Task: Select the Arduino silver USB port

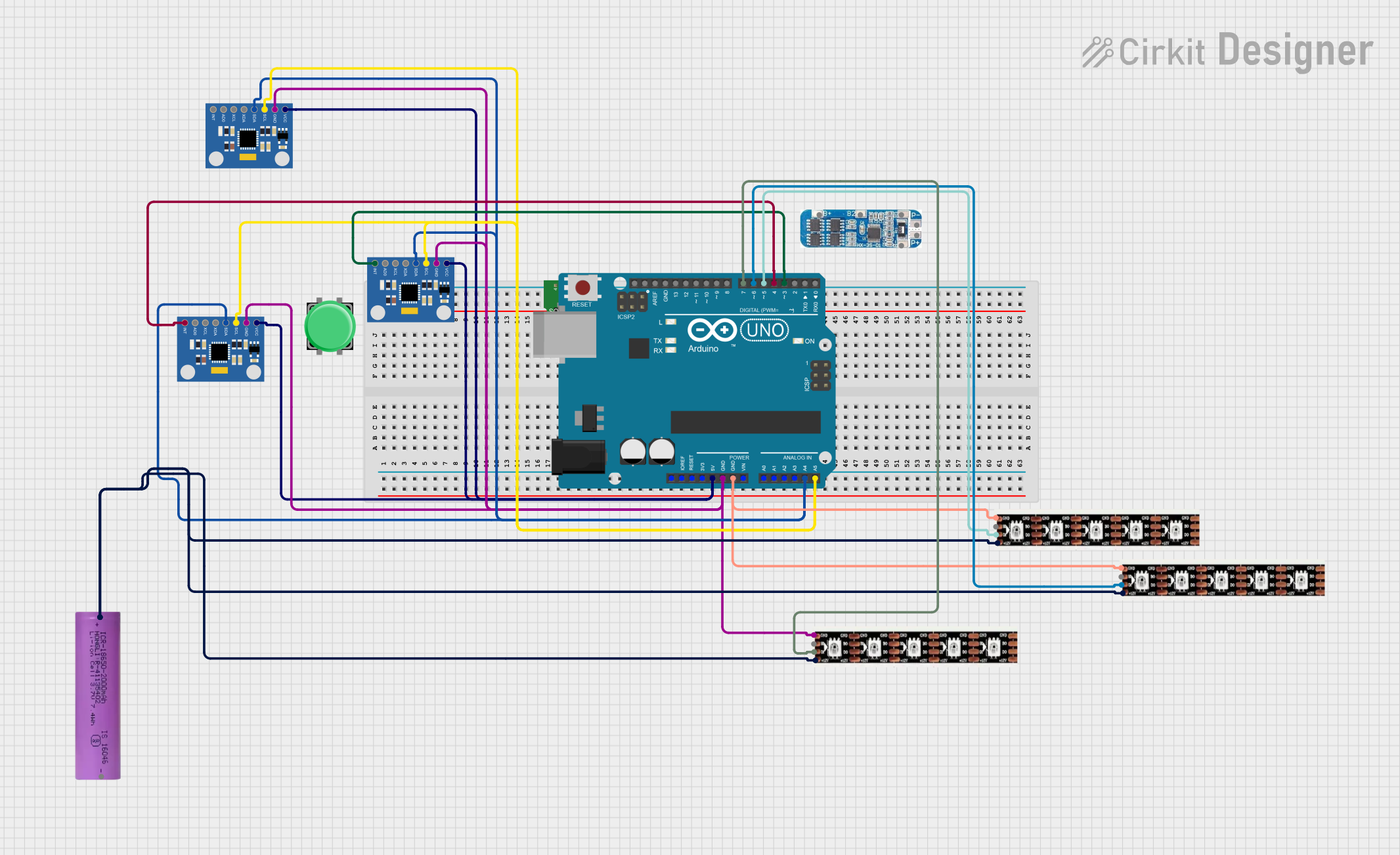Action: [565, 334]
